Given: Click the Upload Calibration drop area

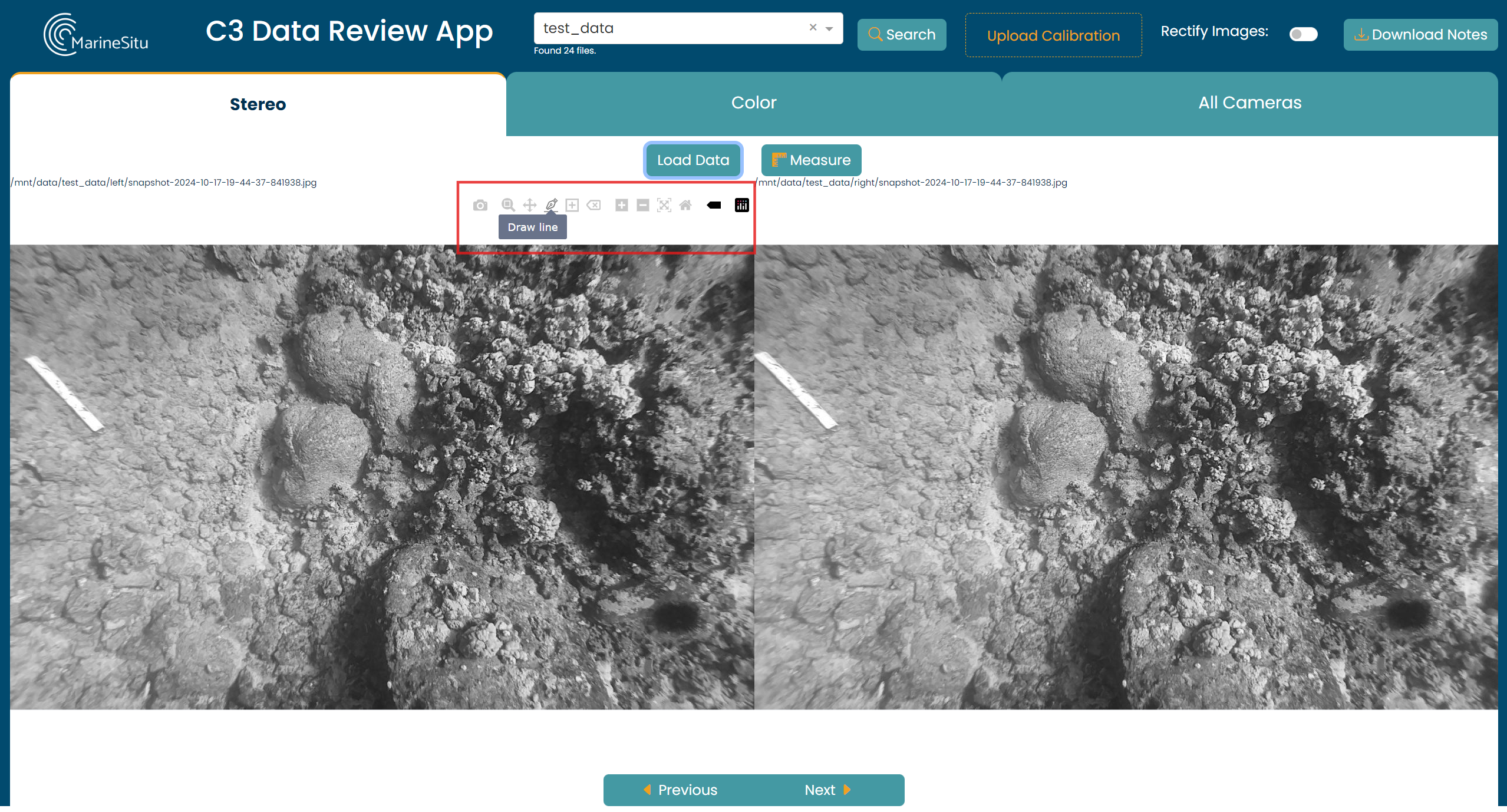Looking at the screenshot, I should pyautogui.click(x=1053, y=35).
